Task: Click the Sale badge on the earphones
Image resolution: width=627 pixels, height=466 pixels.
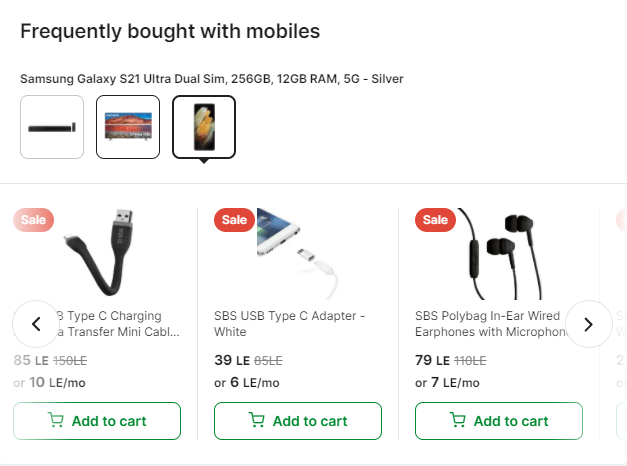Action: tap(435, 220)
